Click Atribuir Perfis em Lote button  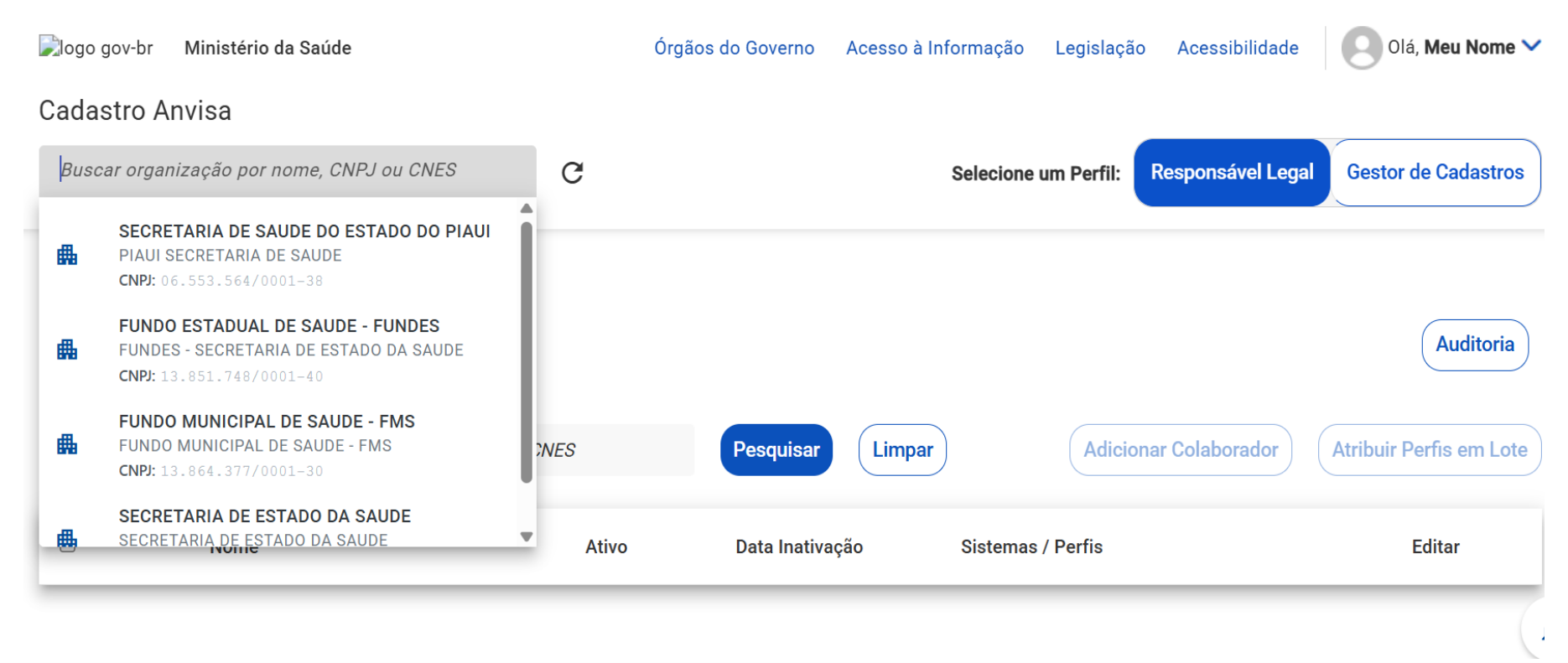pyautogui.click(x=1430, y=450)
